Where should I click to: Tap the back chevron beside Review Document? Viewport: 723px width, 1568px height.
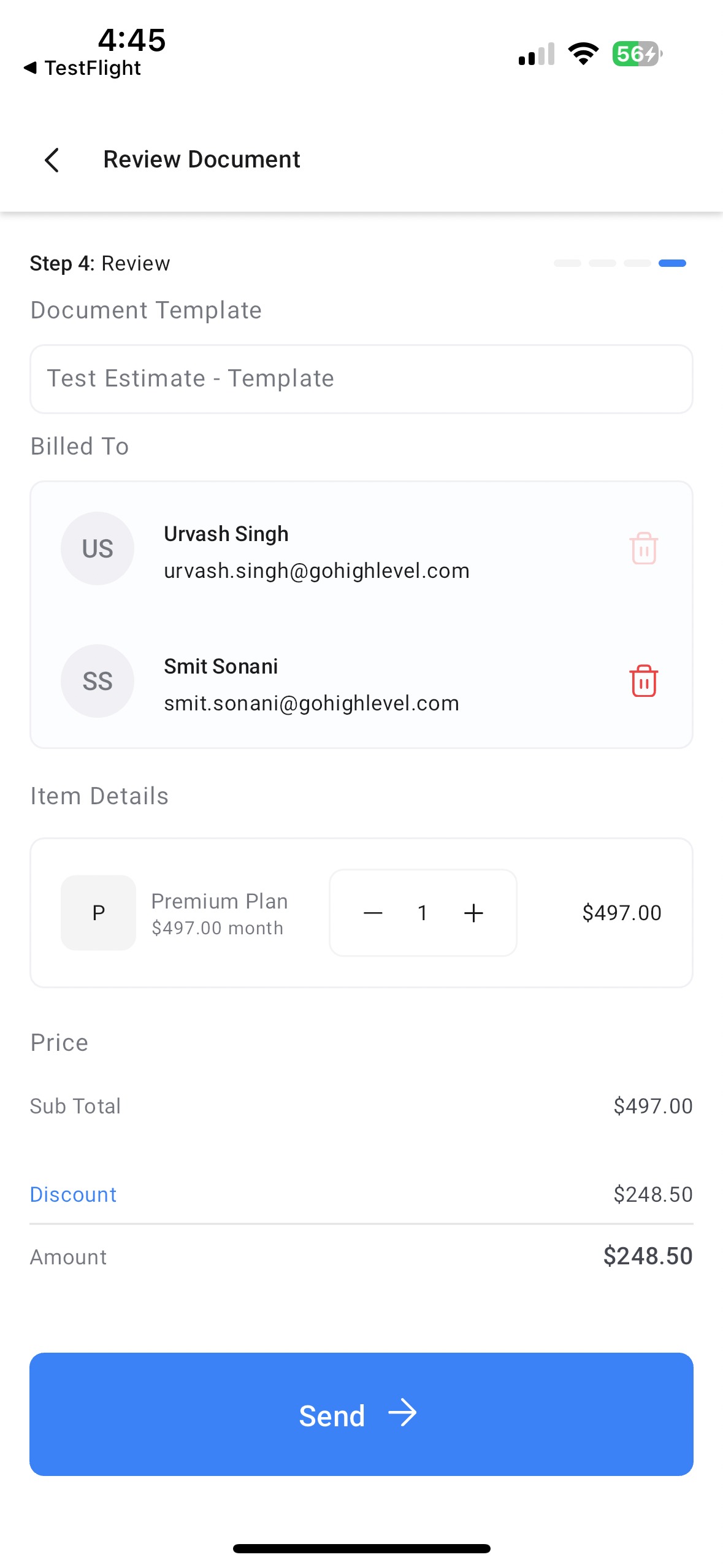coord(52,160)
